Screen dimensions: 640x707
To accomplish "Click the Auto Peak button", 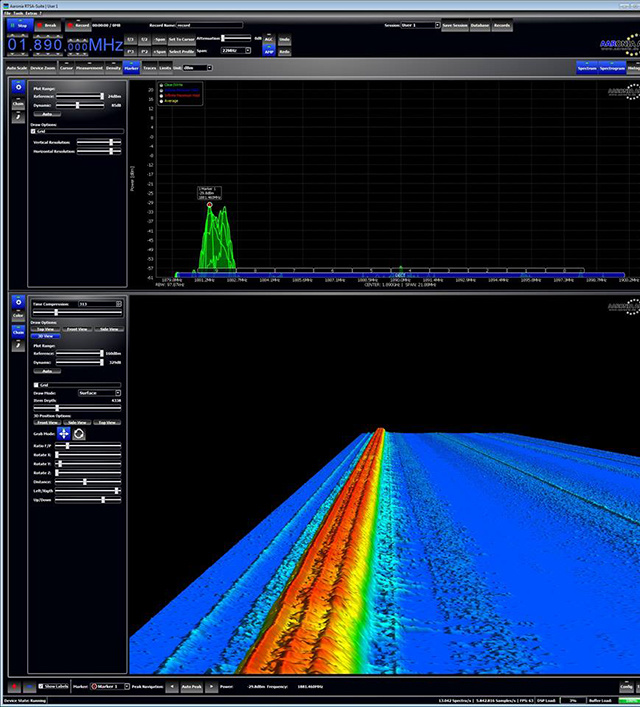I will 192,686.
